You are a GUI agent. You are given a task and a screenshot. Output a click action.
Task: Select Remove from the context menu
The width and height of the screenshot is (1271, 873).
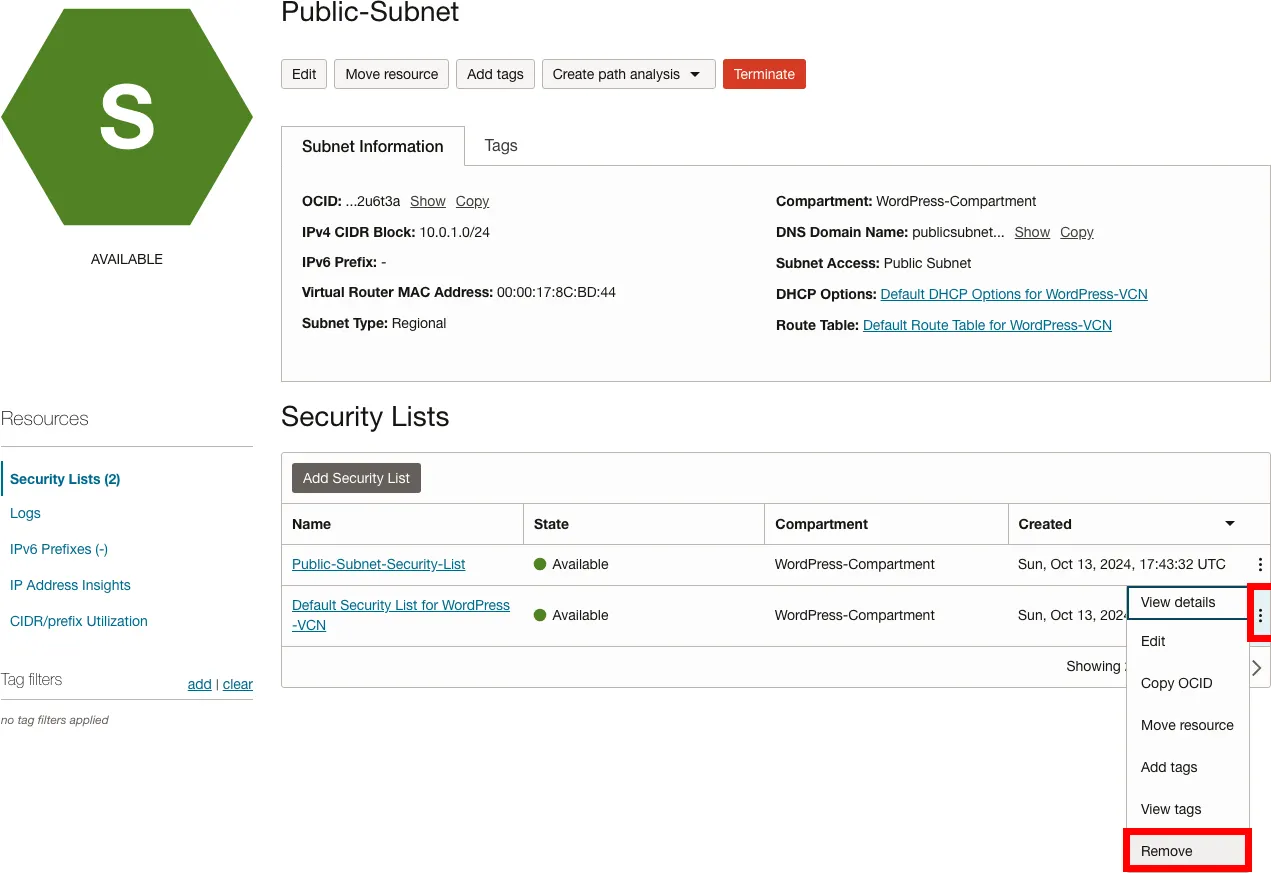point(1187,851)
